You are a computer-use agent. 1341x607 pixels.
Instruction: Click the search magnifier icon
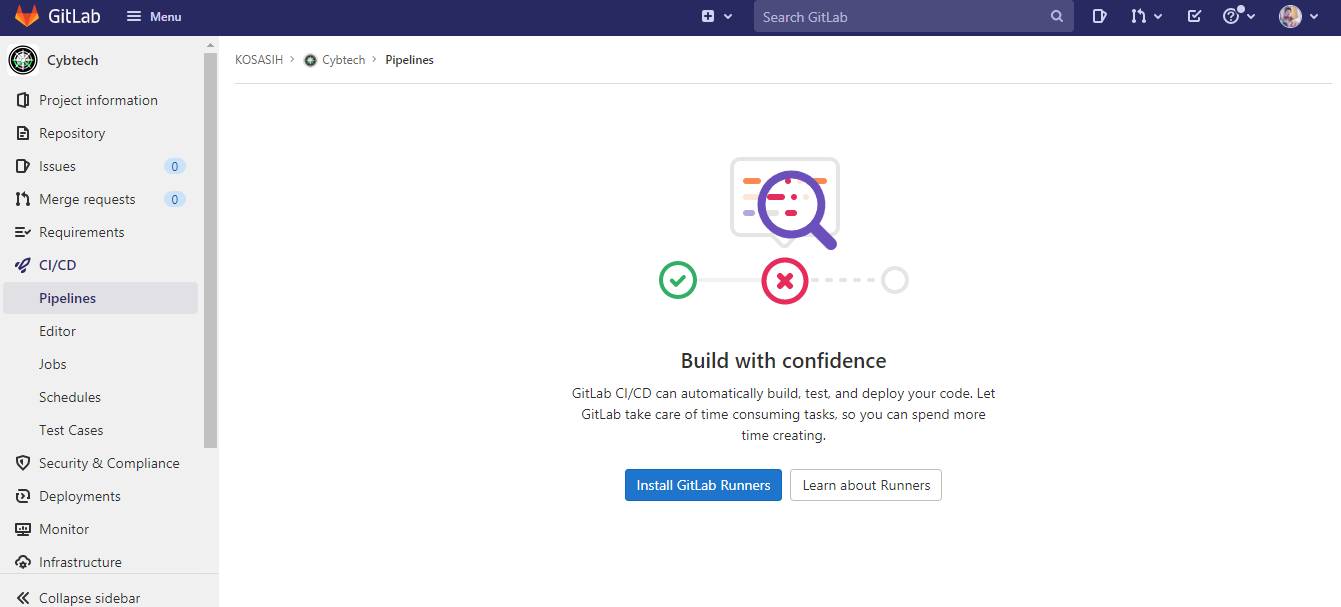point(1057,17)
